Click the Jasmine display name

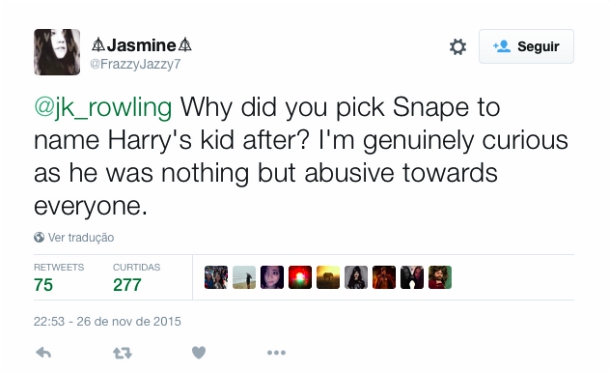pyautogui.click(x=142, y=45)
